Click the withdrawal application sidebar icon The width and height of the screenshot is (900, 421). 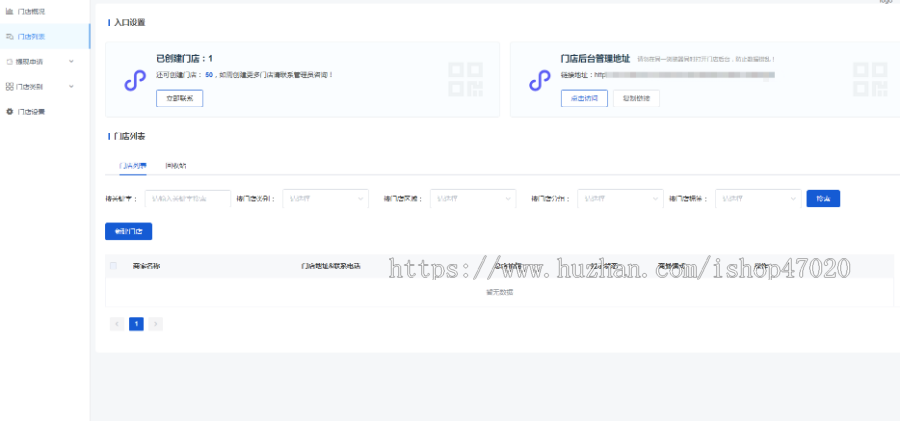9,61
